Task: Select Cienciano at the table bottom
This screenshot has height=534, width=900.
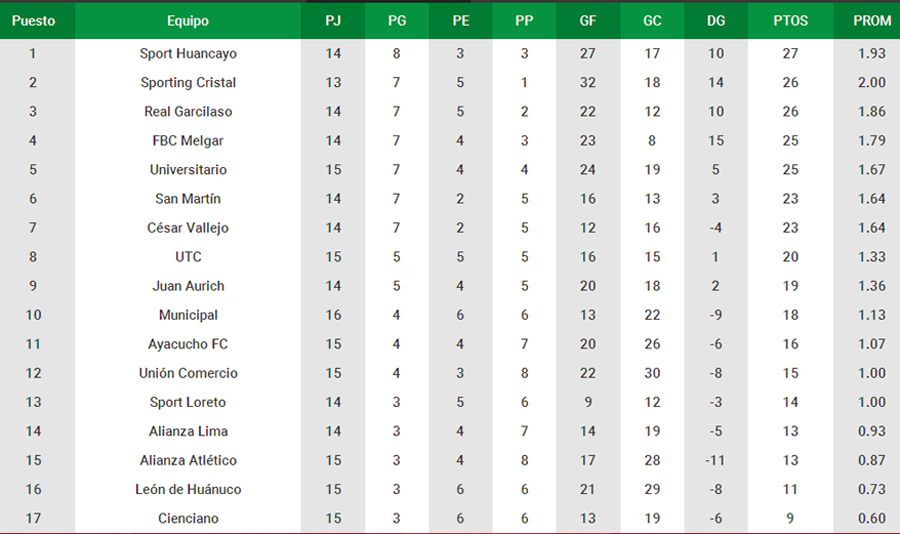Action: point(188,518)
